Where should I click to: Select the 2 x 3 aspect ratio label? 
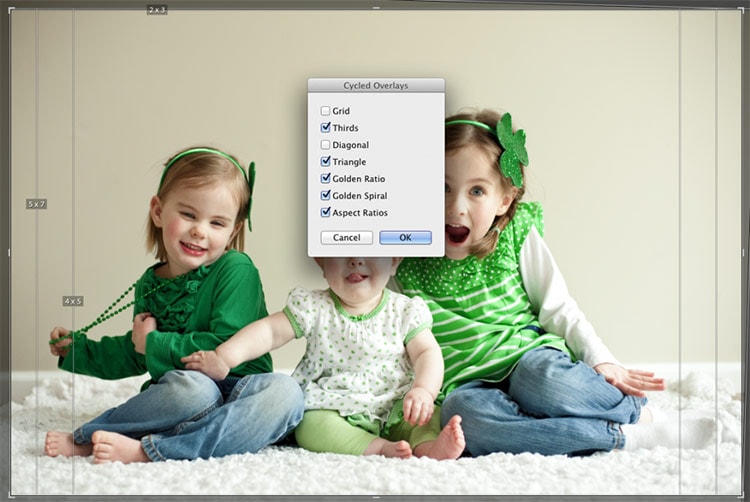pos(157,10)
